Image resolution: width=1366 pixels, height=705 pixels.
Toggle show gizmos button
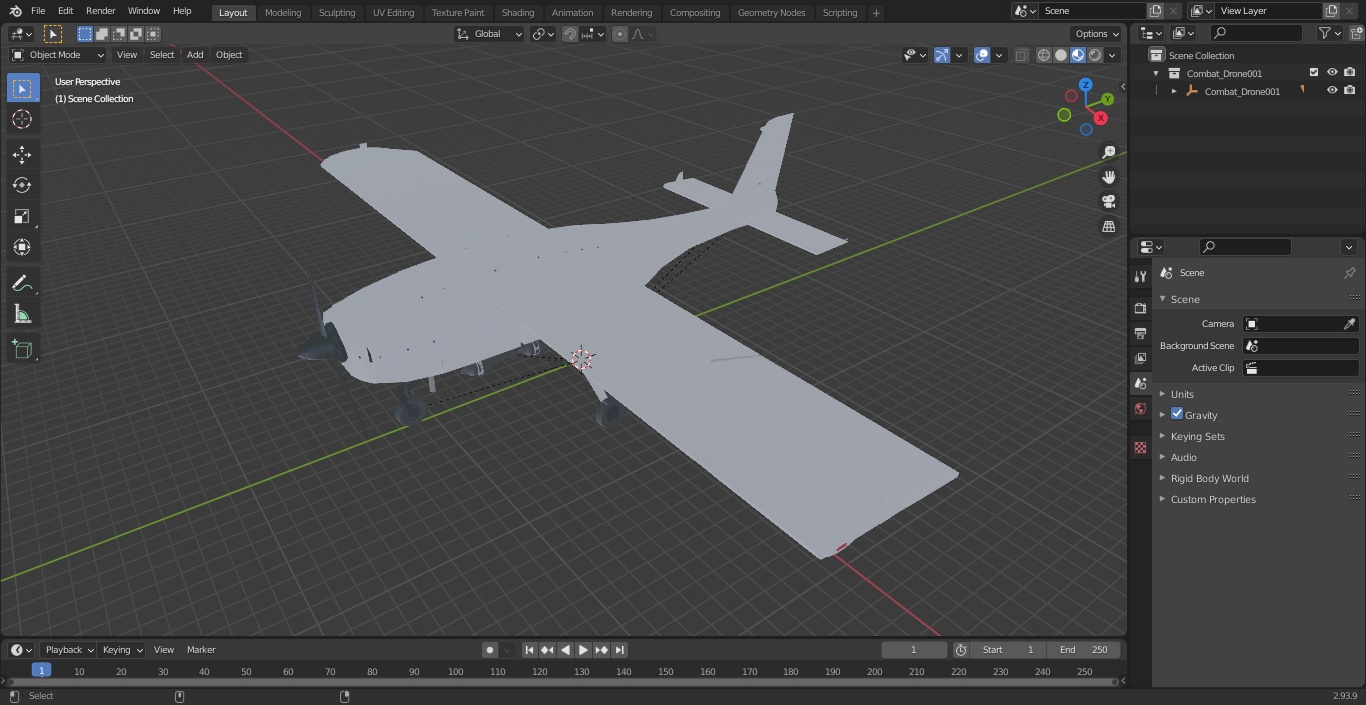(941, 55)
